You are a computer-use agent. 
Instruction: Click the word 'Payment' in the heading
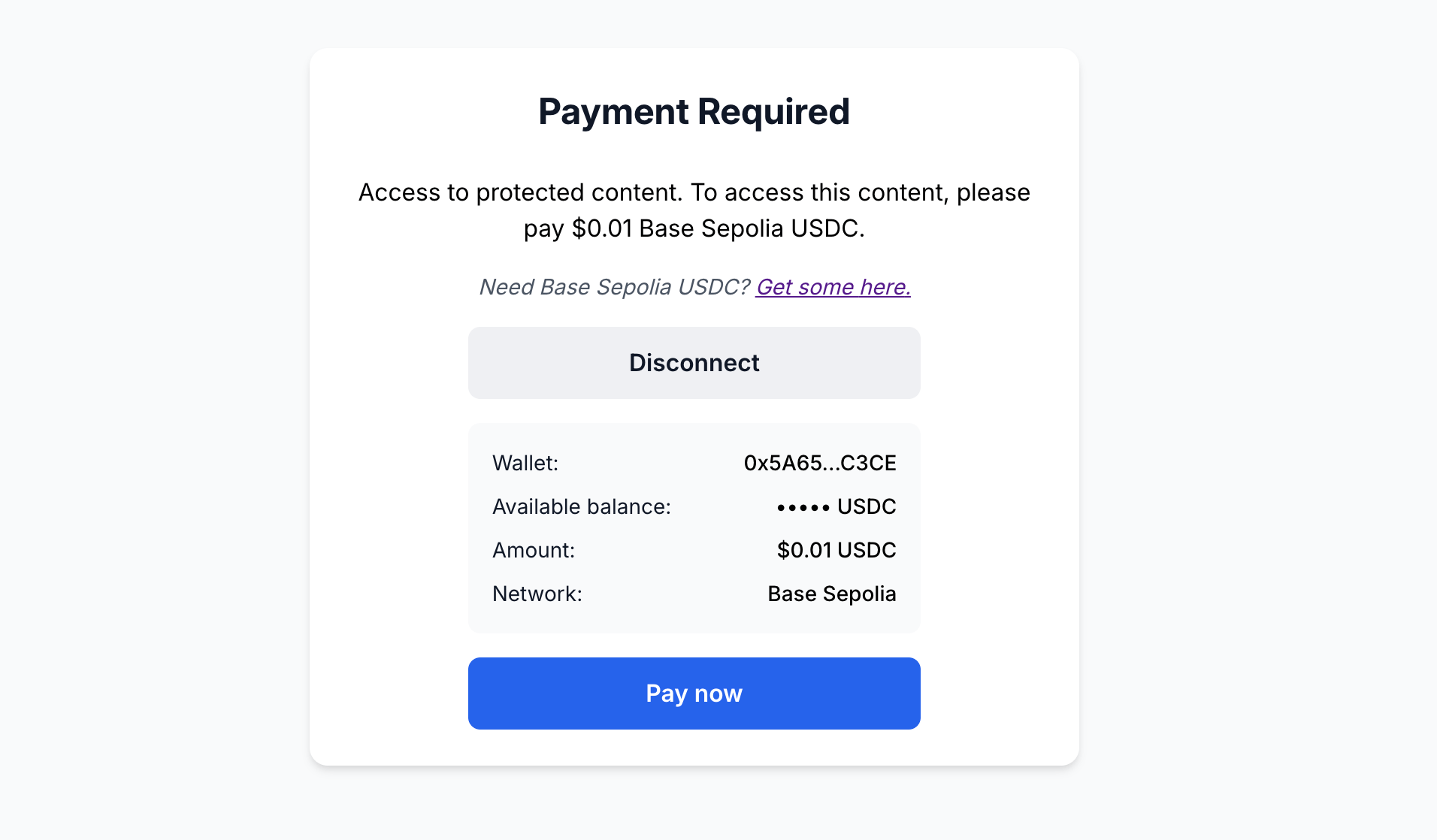(x=613, y=112)
